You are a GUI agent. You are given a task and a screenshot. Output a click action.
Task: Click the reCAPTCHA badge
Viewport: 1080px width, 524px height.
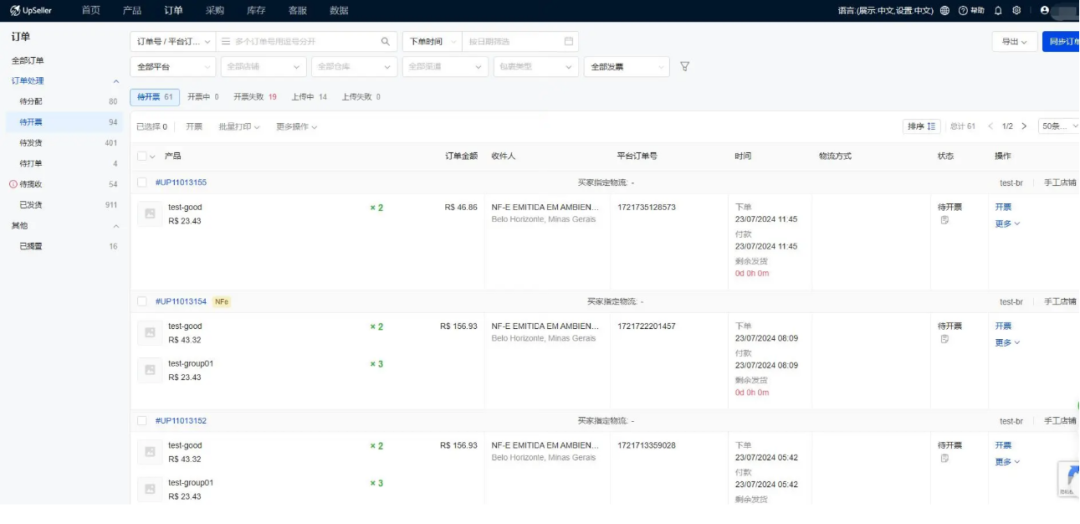click(x=1068, y=479)
